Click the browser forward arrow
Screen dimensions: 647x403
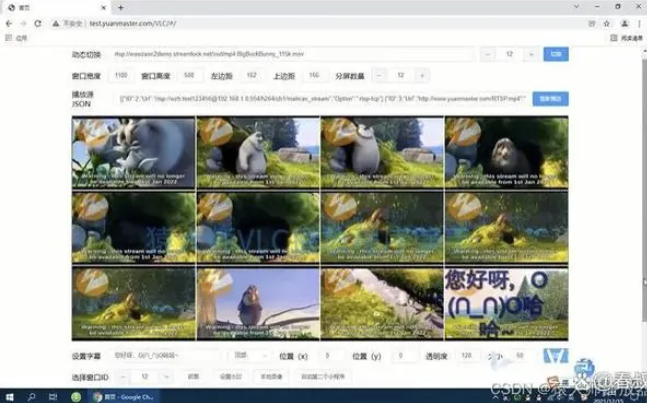23,24
